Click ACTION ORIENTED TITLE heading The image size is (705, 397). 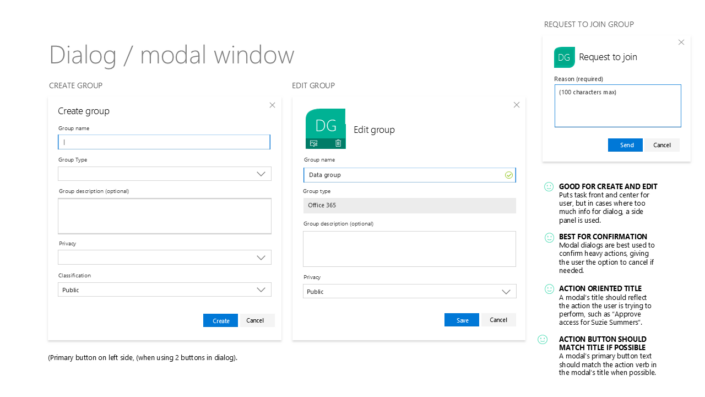point(600,289)
